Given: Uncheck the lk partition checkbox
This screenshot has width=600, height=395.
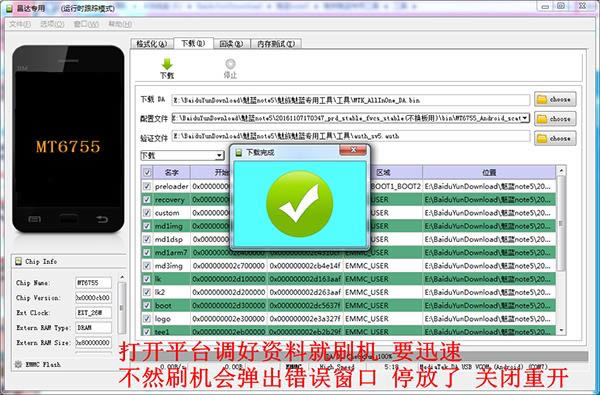Looking at the screenshot, I should pos(147,279).
